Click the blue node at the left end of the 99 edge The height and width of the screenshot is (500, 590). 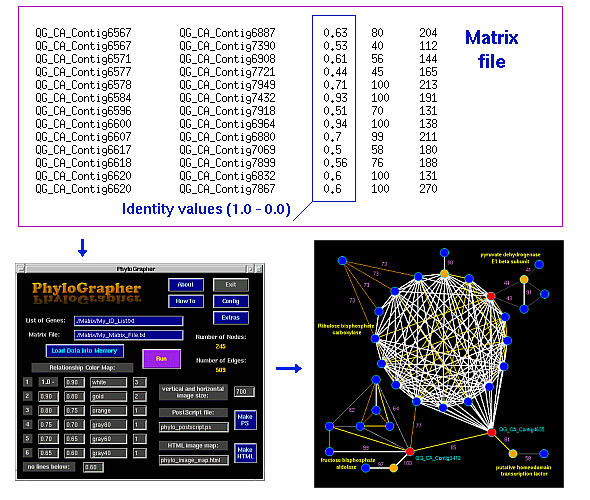click(329, 451)
